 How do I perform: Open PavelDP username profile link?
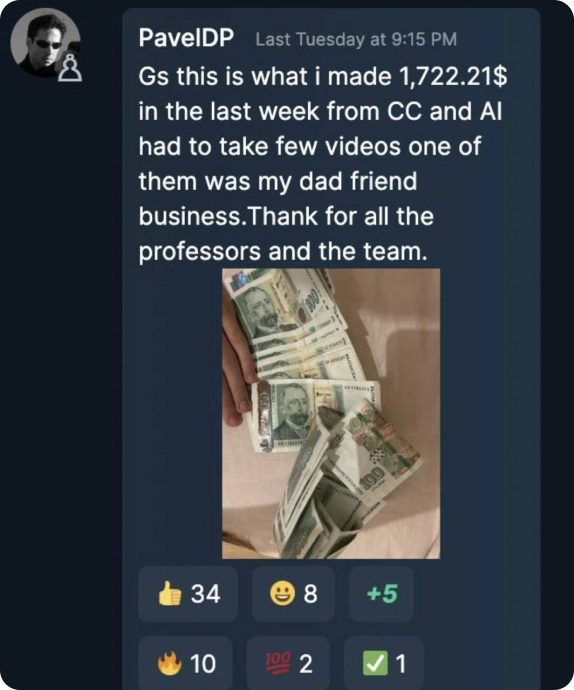tap(186, 38)
